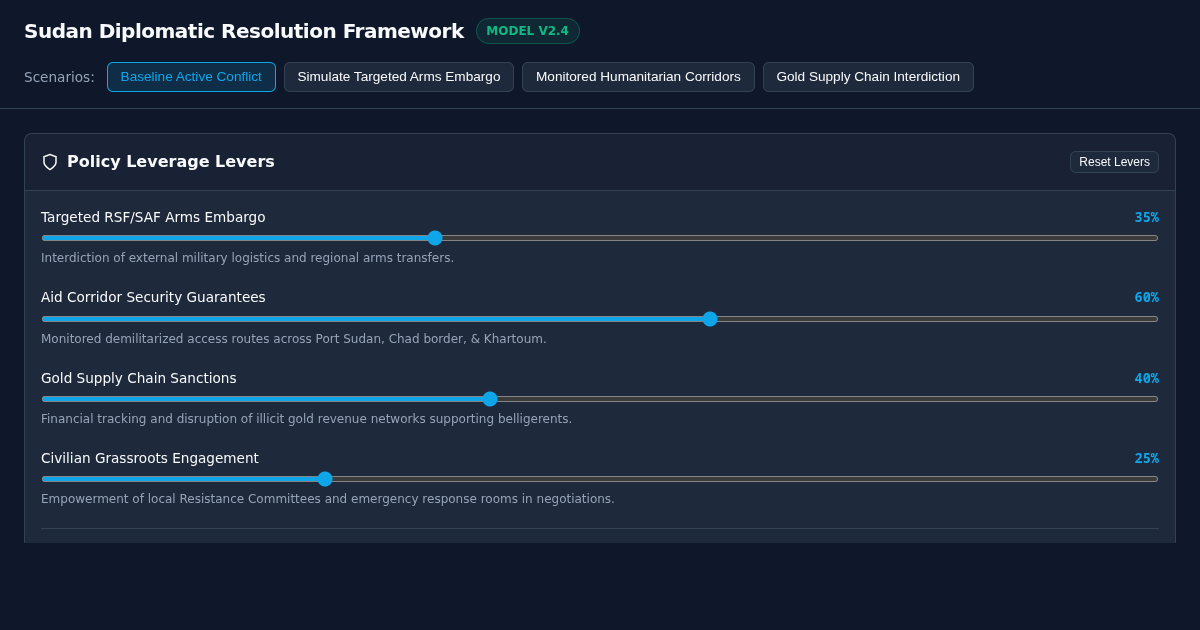Click the 40% gold sanctions value
This screenshot has width=1200, height=630.
[1146, 378]
